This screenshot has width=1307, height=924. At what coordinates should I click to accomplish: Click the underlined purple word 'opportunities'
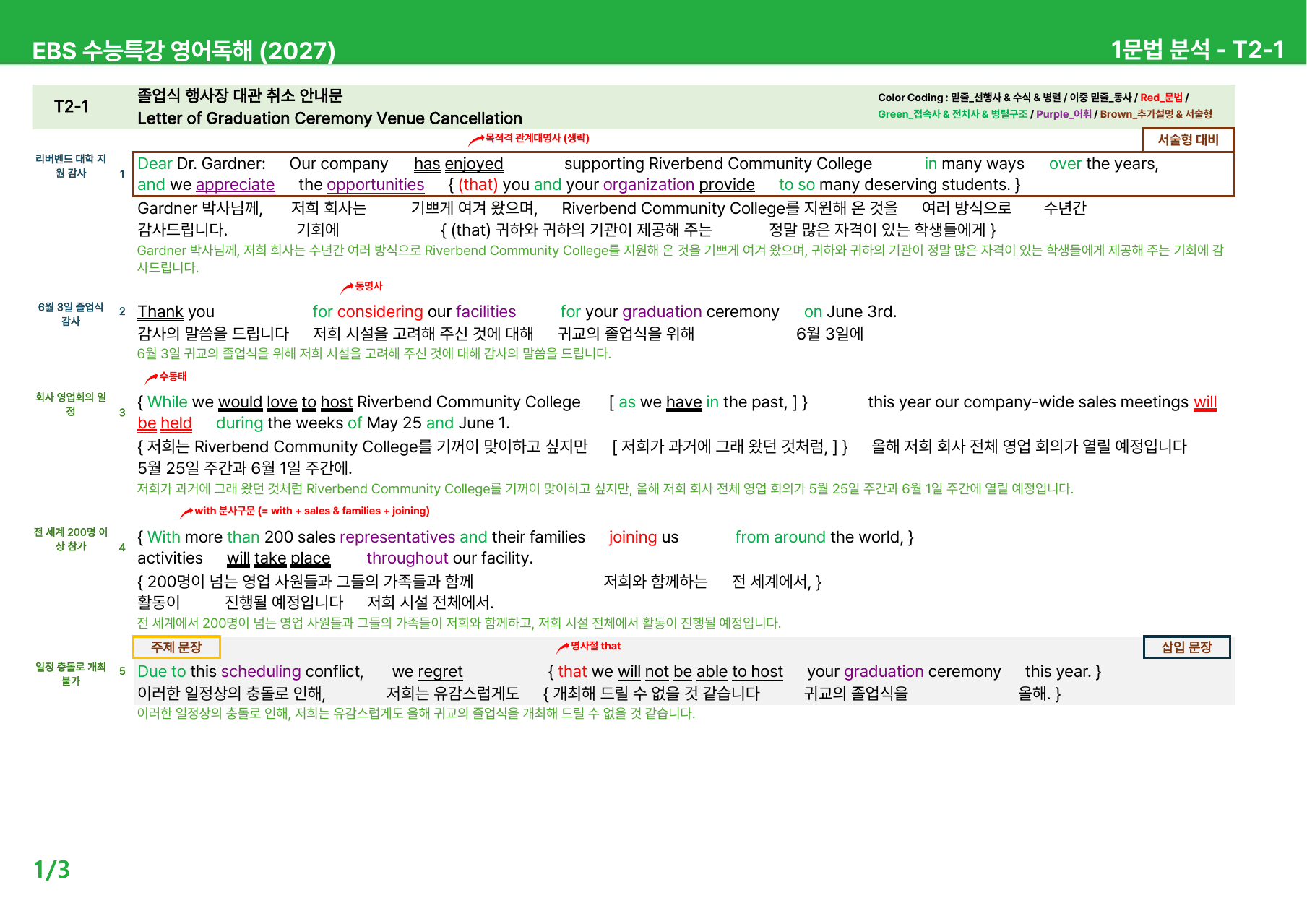376,185
